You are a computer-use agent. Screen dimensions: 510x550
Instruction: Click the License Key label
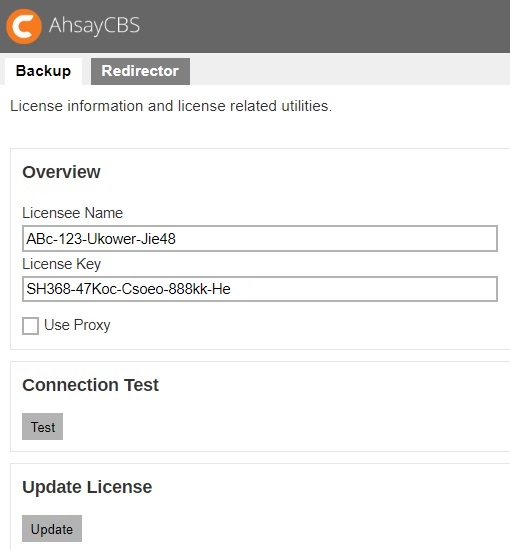click(62, 264)
